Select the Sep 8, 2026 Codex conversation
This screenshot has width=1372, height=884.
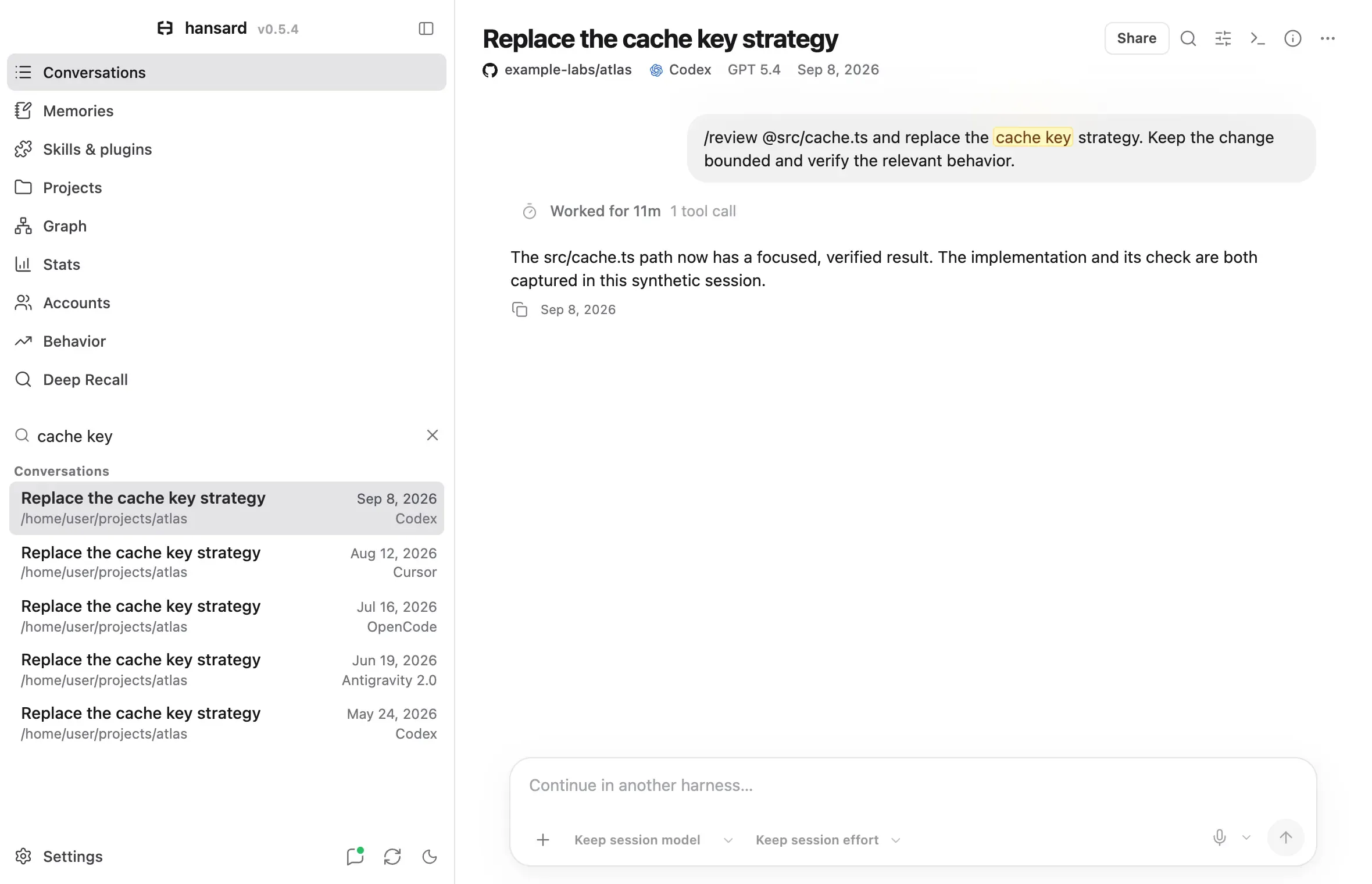(227, 508)
